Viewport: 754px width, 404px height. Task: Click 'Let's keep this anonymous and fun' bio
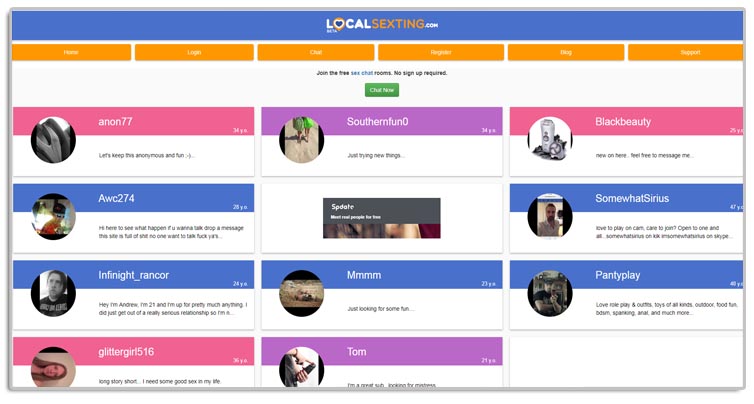pos(147,155)
